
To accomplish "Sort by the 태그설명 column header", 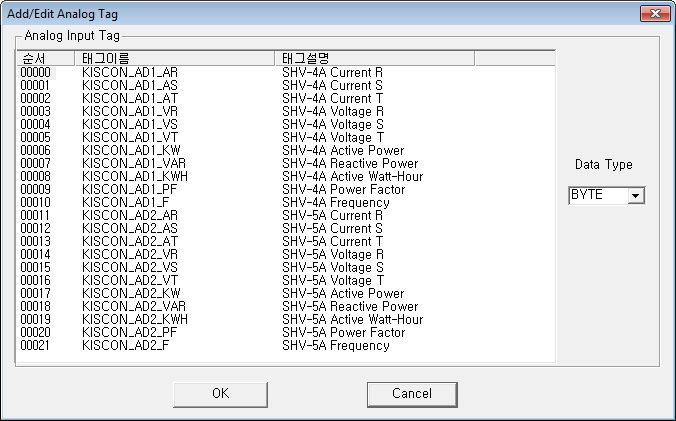I will click(375, 58).
